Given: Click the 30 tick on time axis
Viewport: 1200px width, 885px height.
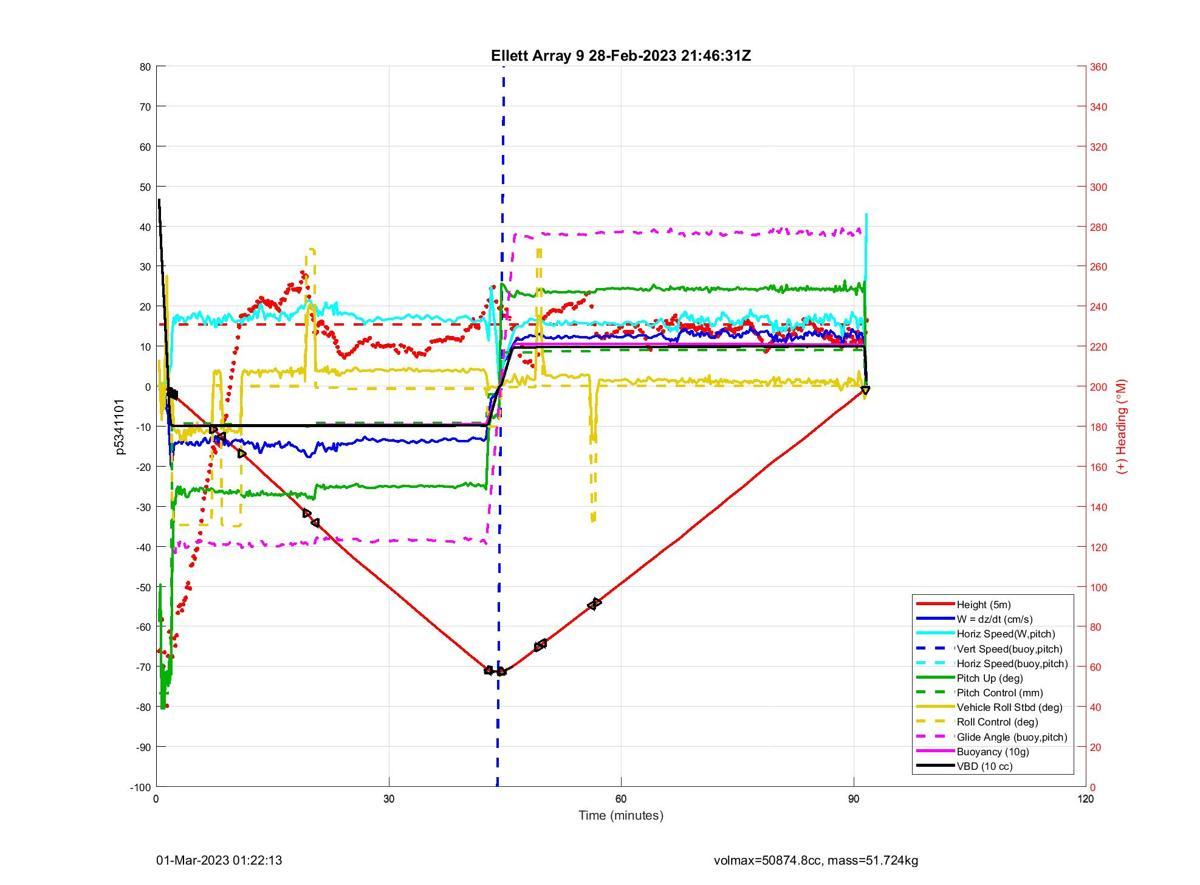Looking at the screenshot, I should [x=389, y=799].
